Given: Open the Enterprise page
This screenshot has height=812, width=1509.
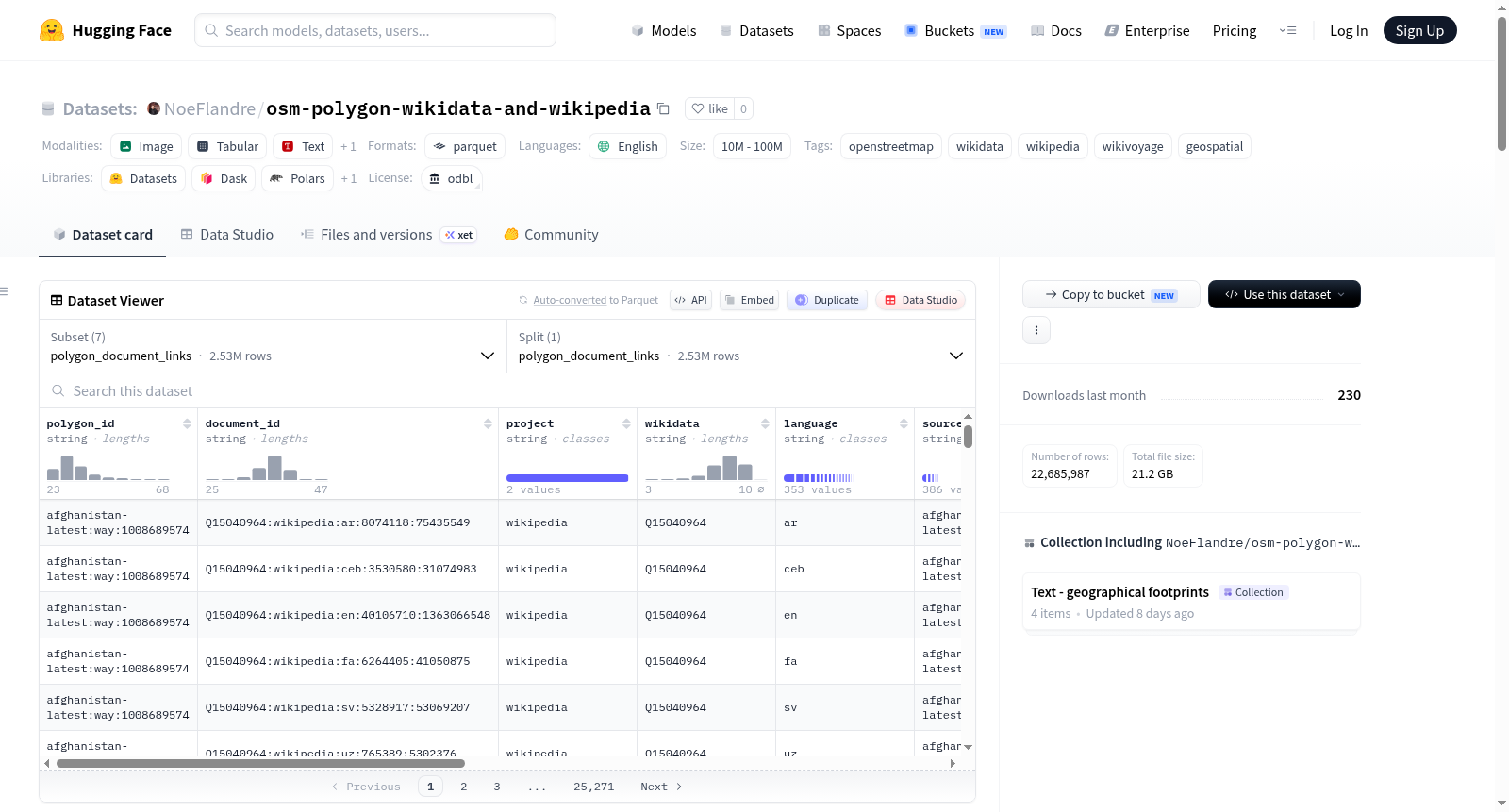Looking at the screenshot, I should pos(1147,30).
